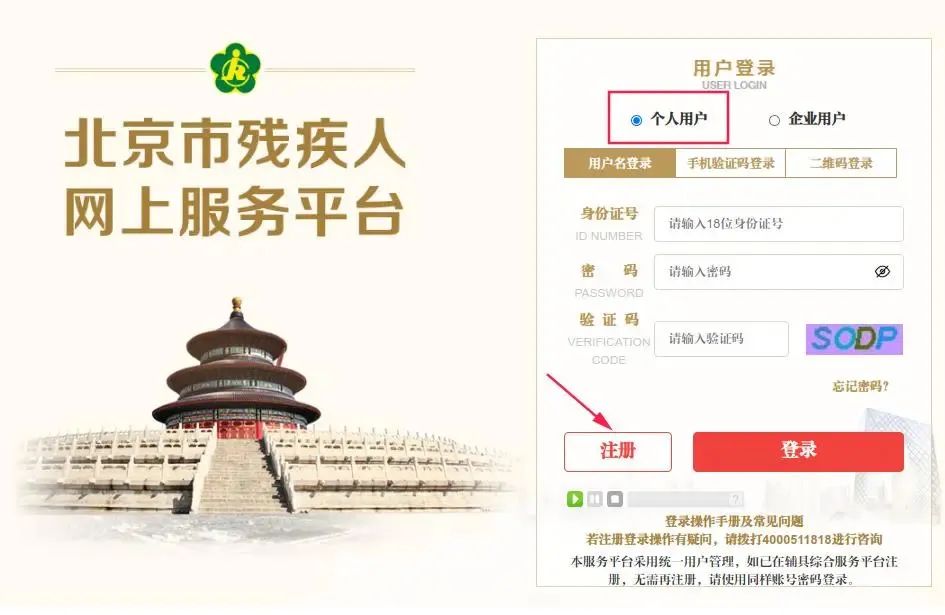Screen dimensions: 945x615
Task: Open the 二维码登录 tab
Action: pos(841,163)
